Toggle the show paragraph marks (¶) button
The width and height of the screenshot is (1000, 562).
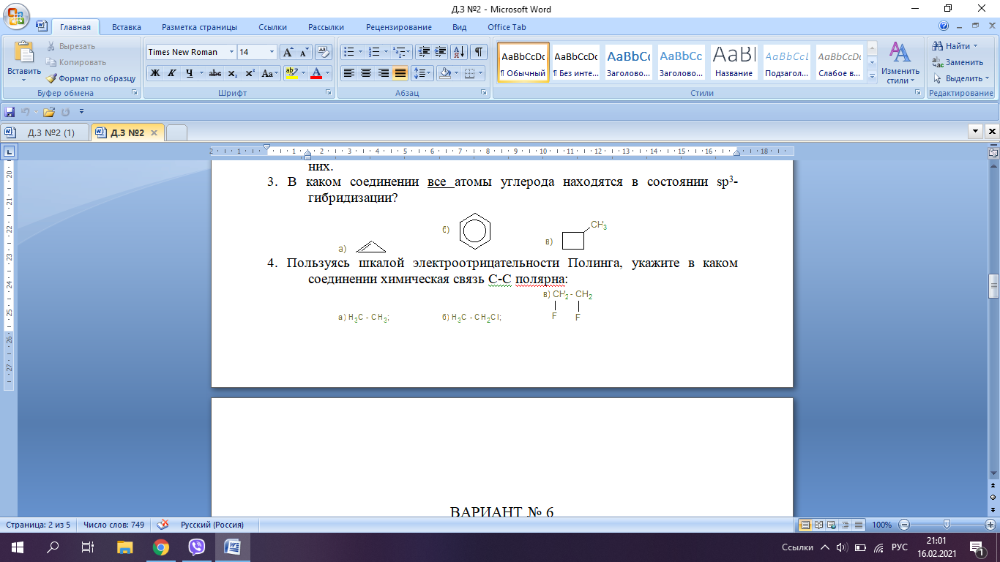pos(478,52)
